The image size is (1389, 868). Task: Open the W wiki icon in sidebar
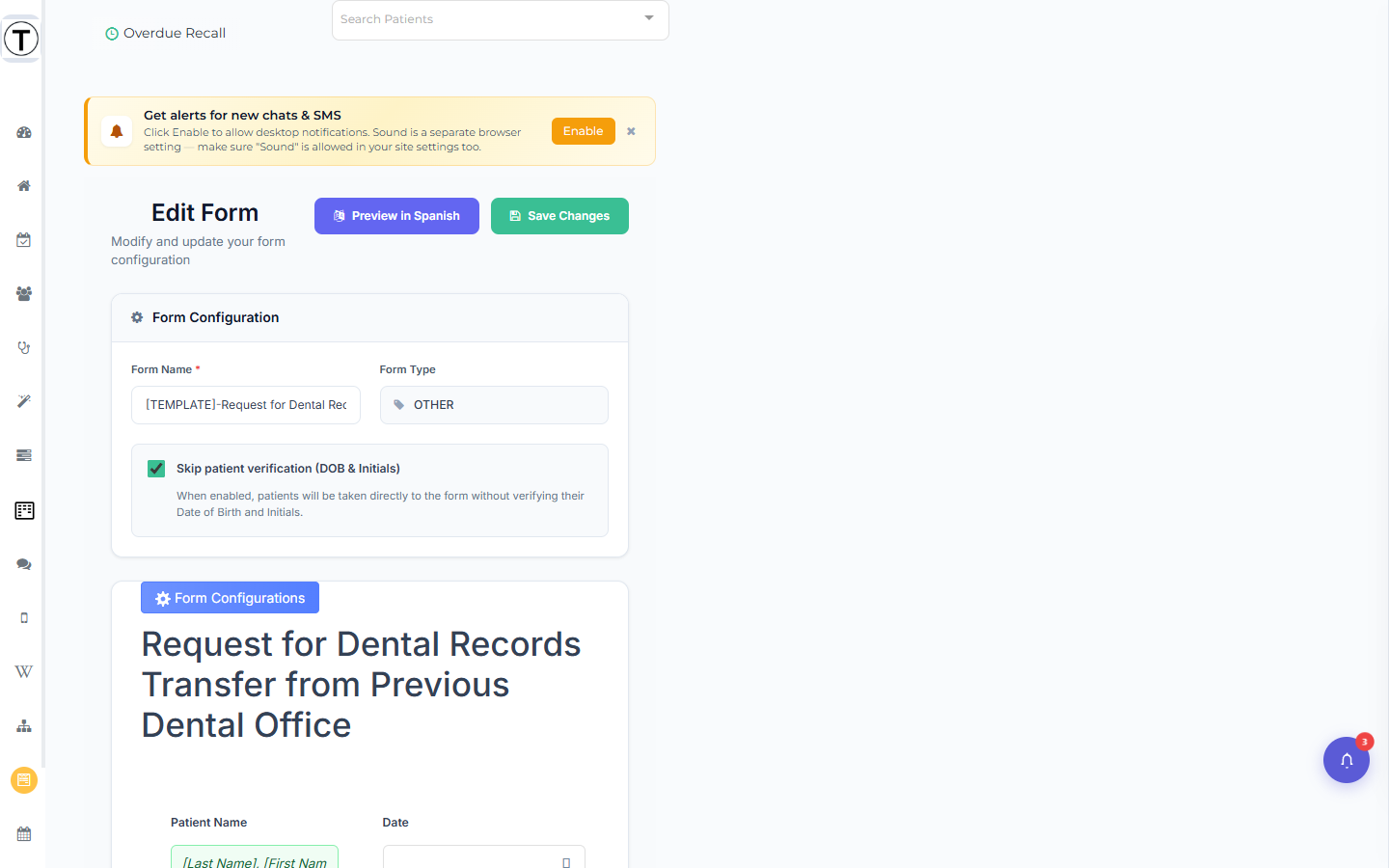coord(24,671)
